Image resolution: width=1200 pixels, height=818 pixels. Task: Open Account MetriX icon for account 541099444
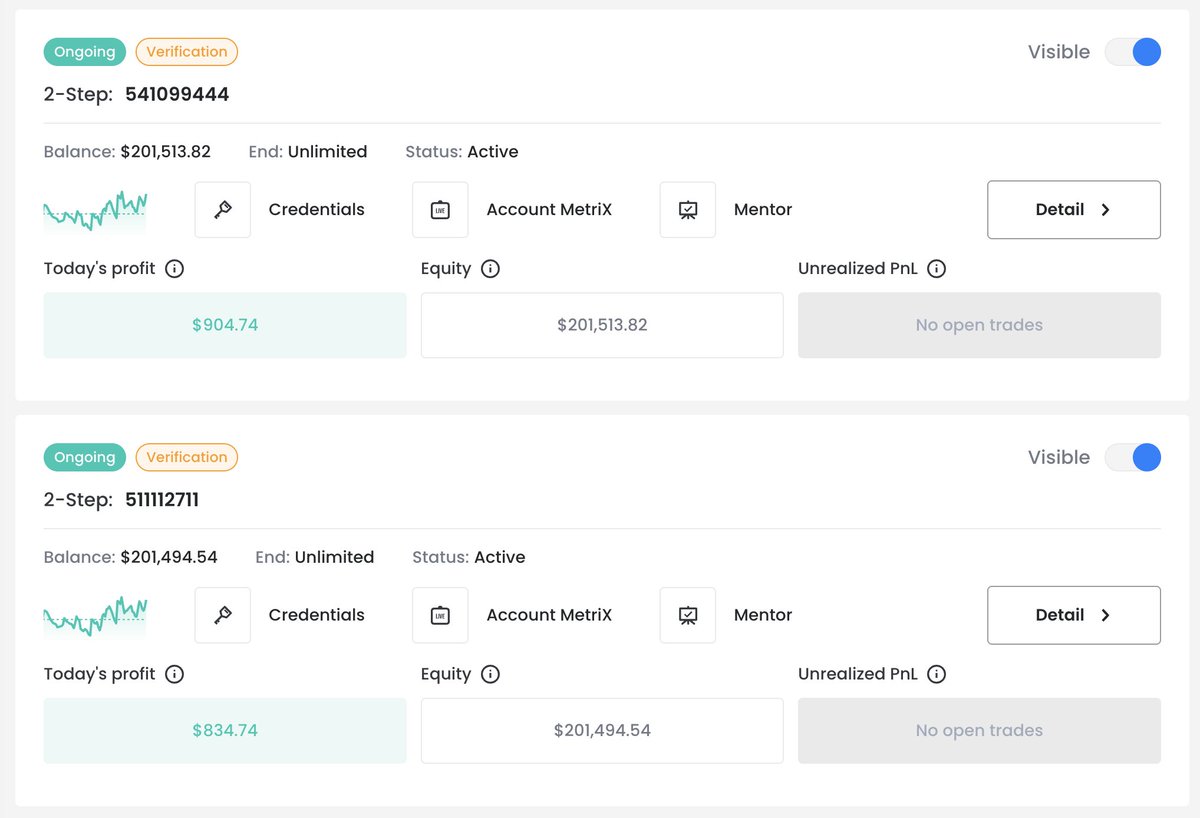tap(440, 210)
